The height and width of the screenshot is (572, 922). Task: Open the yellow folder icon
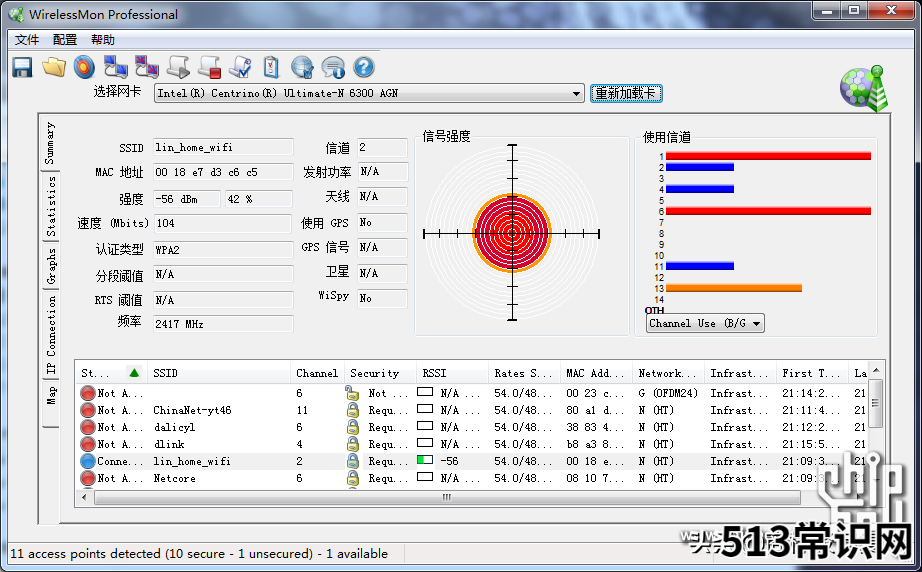[x=54, y=68]
